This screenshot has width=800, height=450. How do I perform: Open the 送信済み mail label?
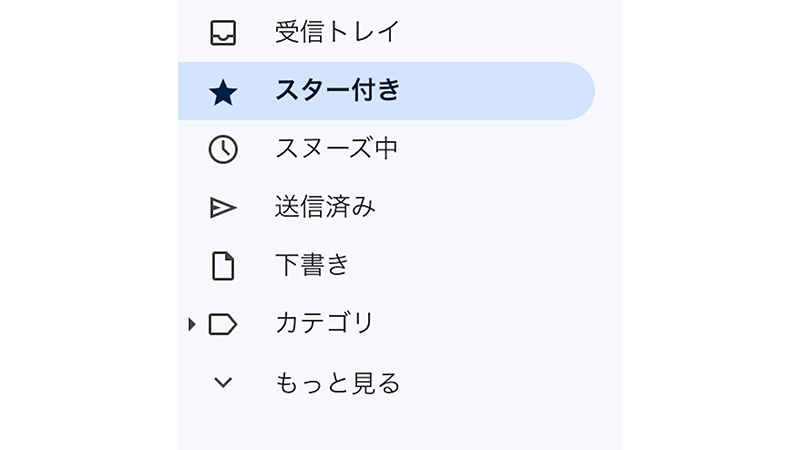tap(325, 207)
